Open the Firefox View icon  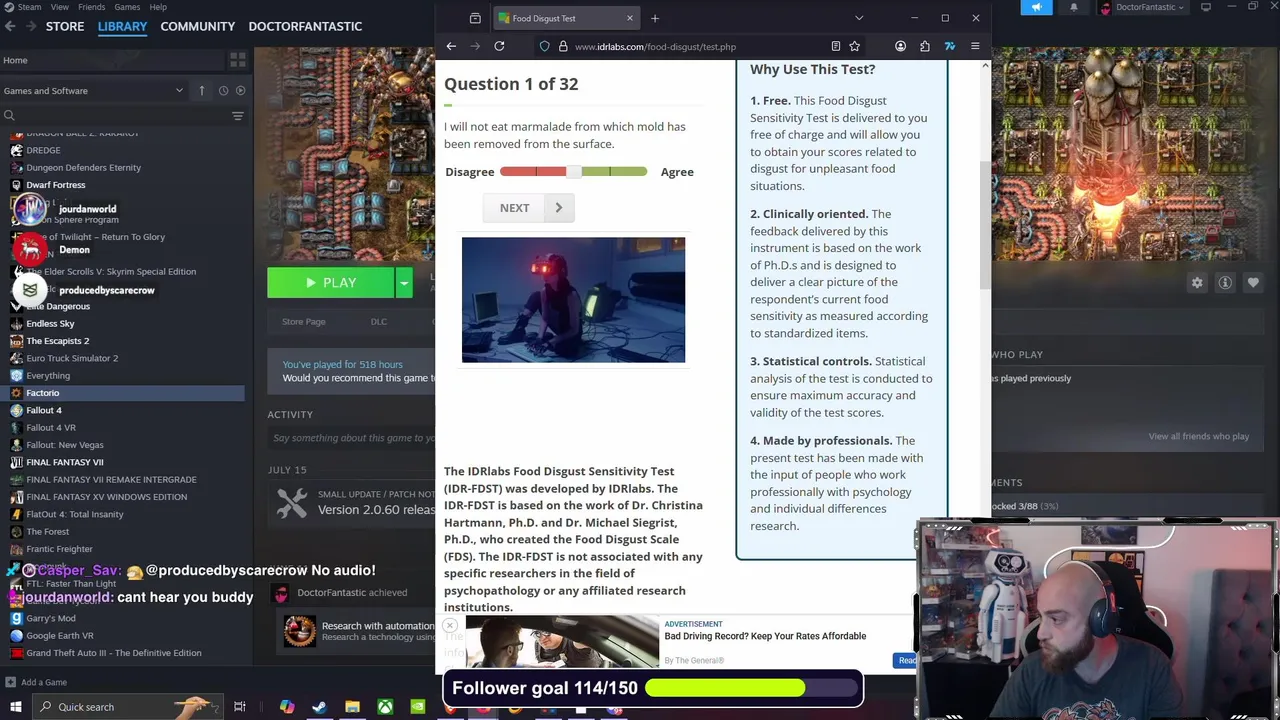[x=475, y=18]
